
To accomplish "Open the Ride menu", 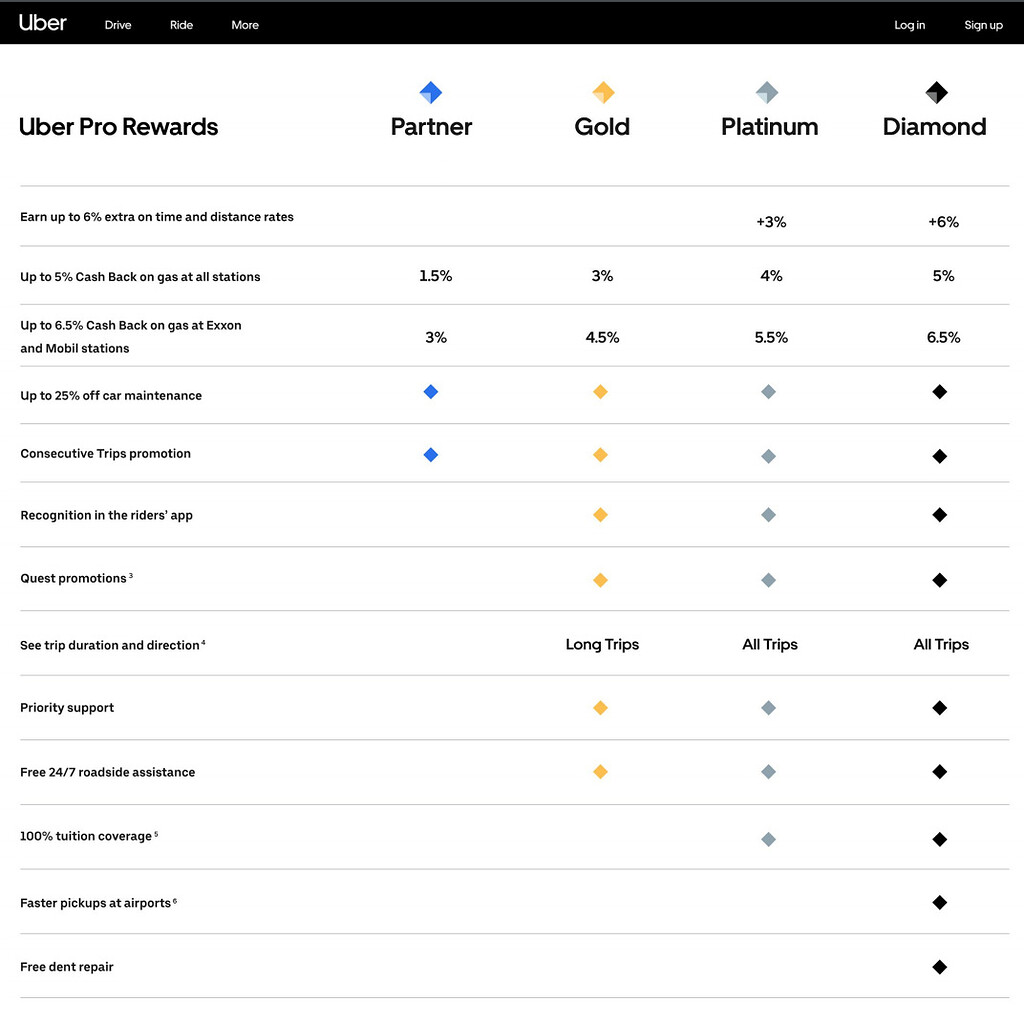I will point(181,25).
